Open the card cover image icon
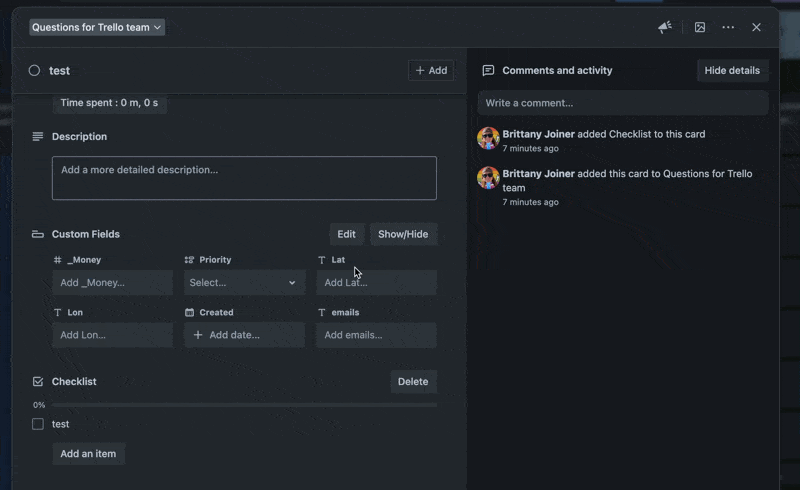This screenshot has width=800, height=490. [x=700, y=27]
